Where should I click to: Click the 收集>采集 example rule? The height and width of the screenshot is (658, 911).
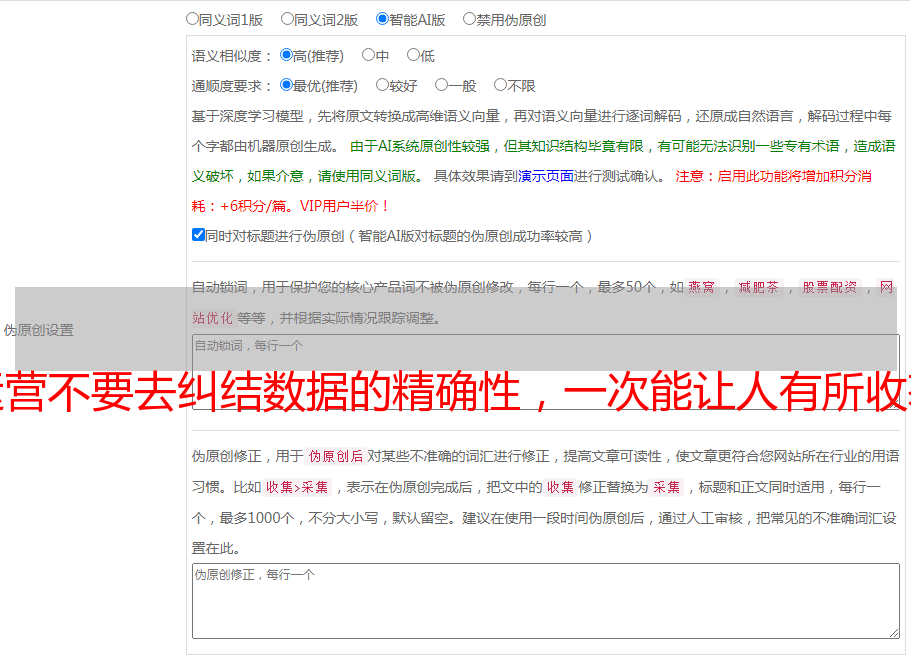click(297, 487)
